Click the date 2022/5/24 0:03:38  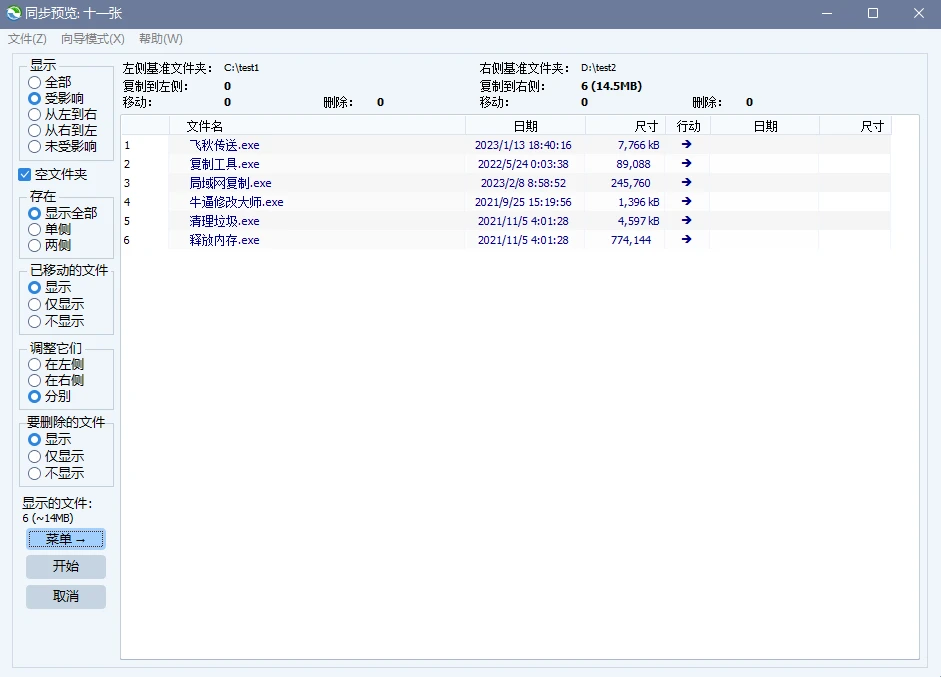523,164
